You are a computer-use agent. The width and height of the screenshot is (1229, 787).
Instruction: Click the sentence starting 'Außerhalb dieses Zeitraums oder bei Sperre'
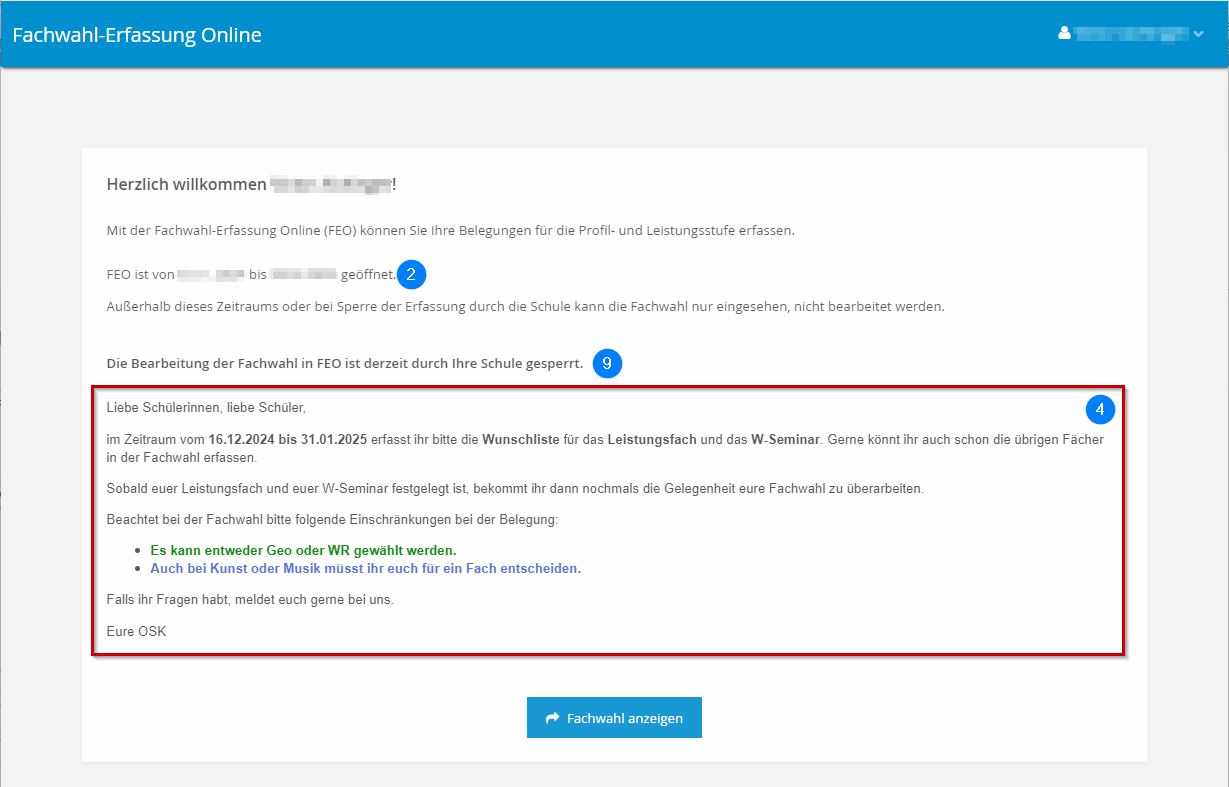525,306
